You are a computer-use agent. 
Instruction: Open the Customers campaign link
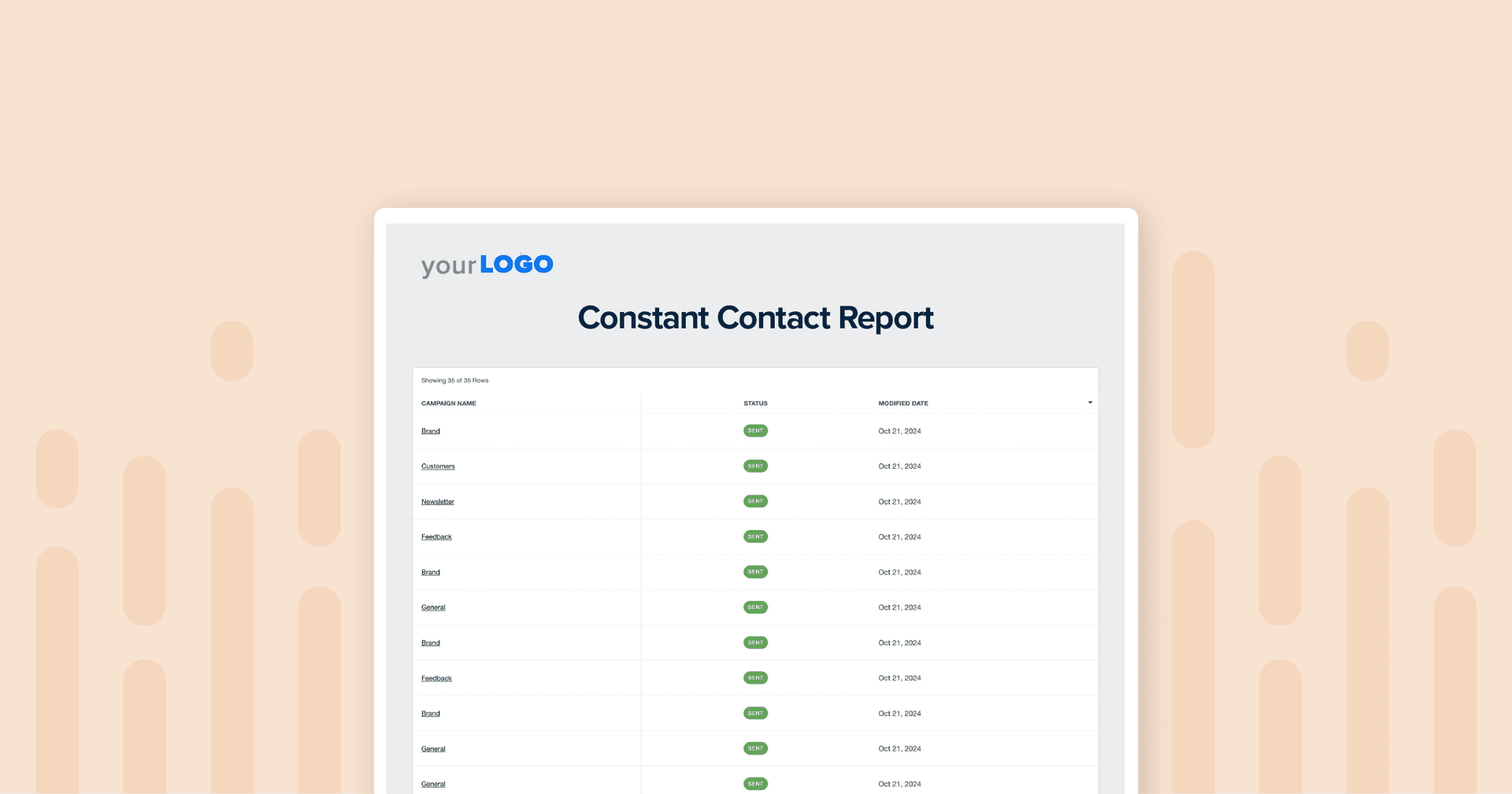(x=437, y=466)
